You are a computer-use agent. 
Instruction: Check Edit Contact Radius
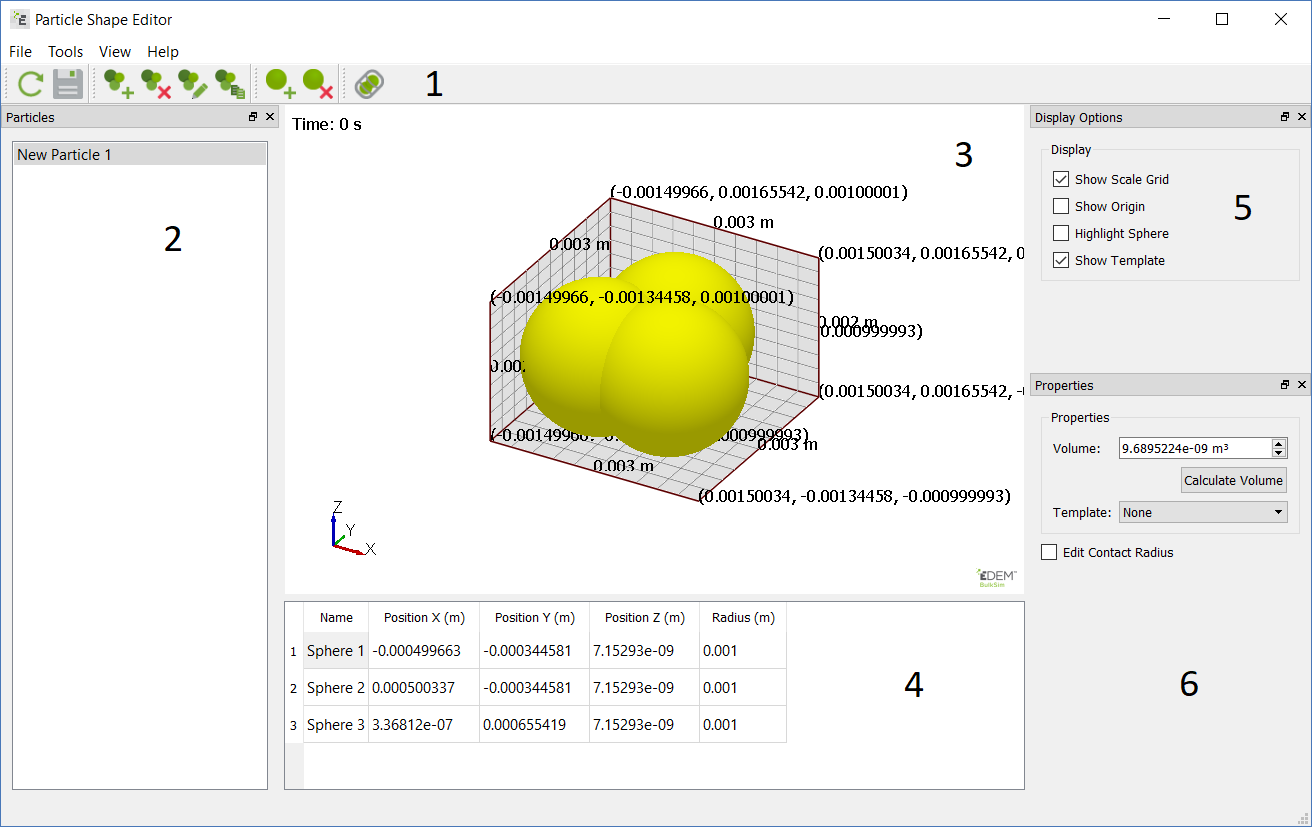1049,551
